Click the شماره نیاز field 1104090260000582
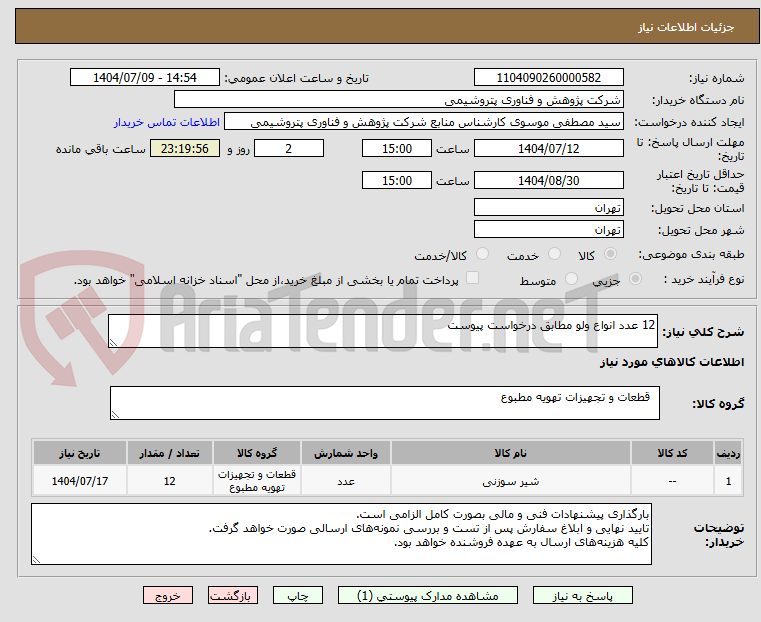This screenshot has height=622, width=761. click(x=548, y=78)
